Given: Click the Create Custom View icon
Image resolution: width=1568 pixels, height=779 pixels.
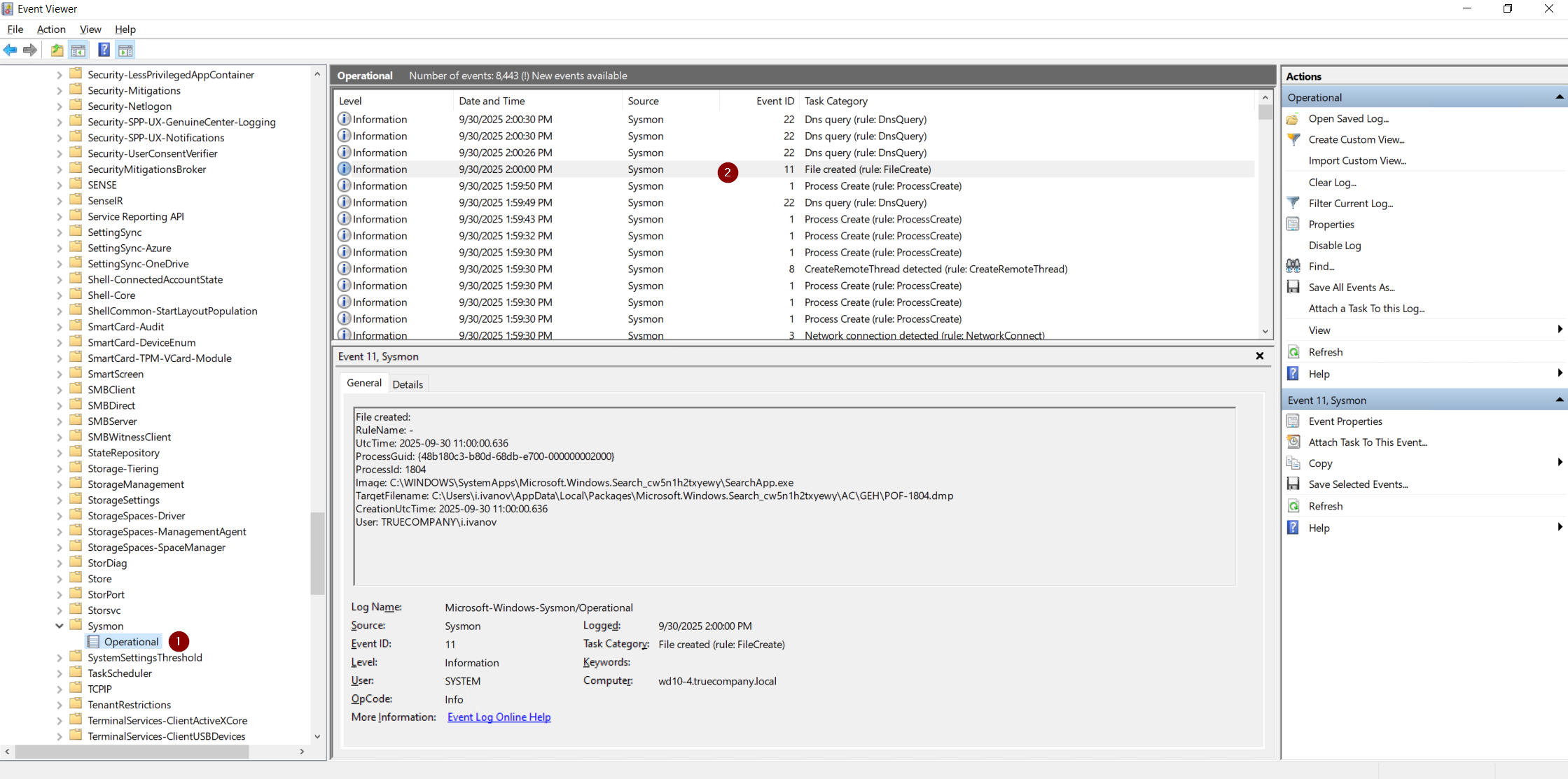Looking at the screenshot, I should (1293, 139).
